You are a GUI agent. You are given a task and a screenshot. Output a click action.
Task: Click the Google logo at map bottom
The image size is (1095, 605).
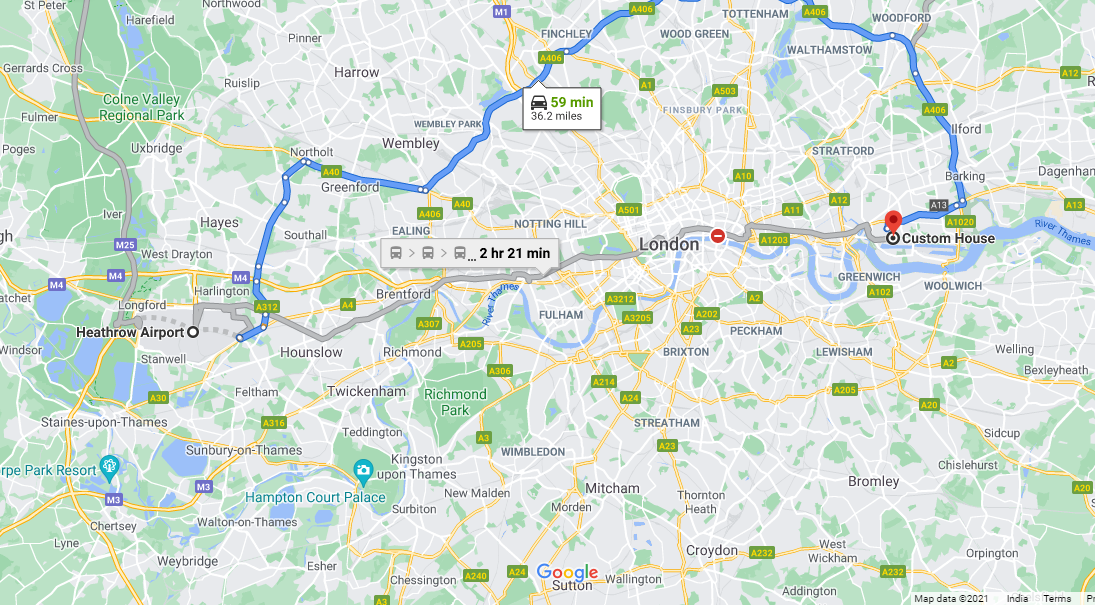568,572
